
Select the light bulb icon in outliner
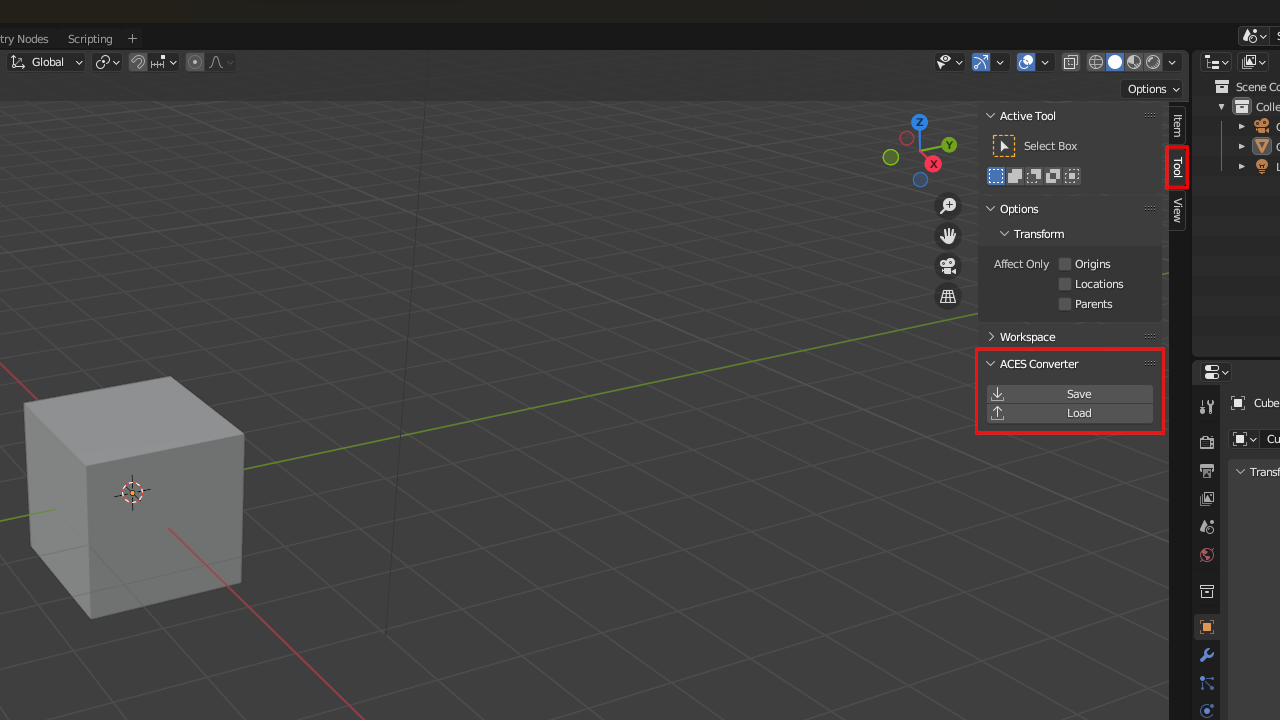(1262, 167)
